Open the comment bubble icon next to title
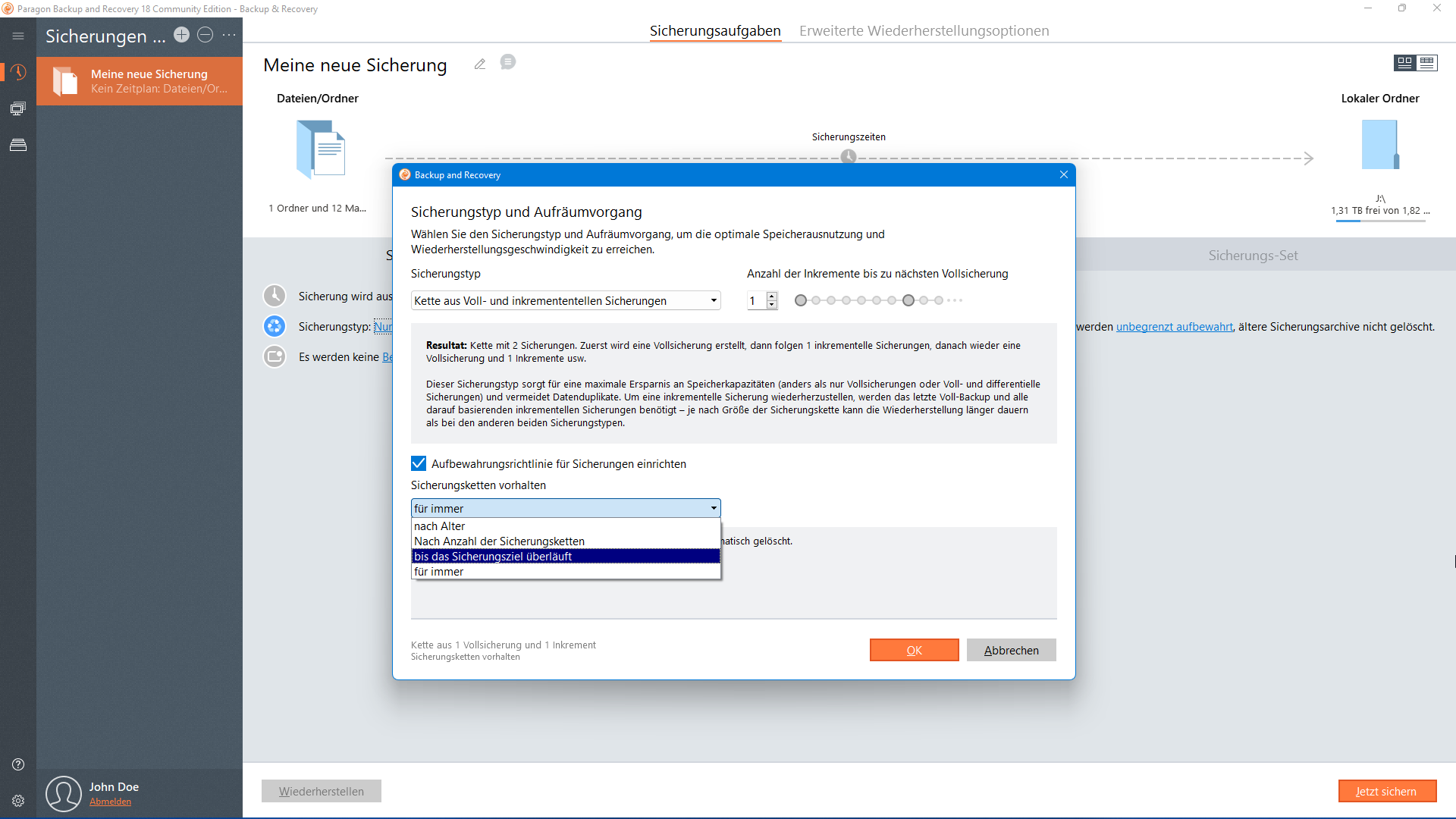1456x819 pixels. point(508,62)
